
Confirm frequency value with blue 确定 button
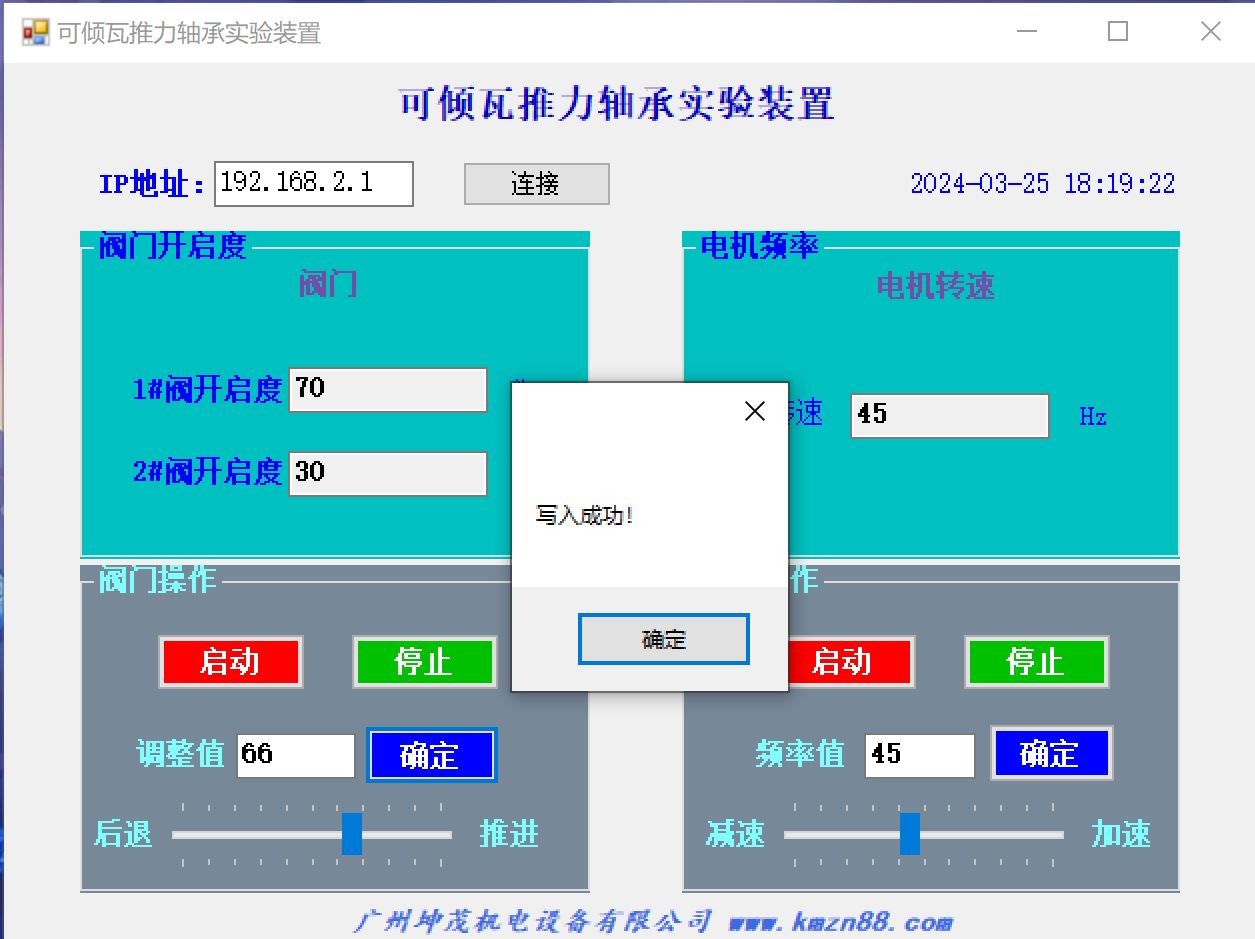click(x=1050, y=753)
